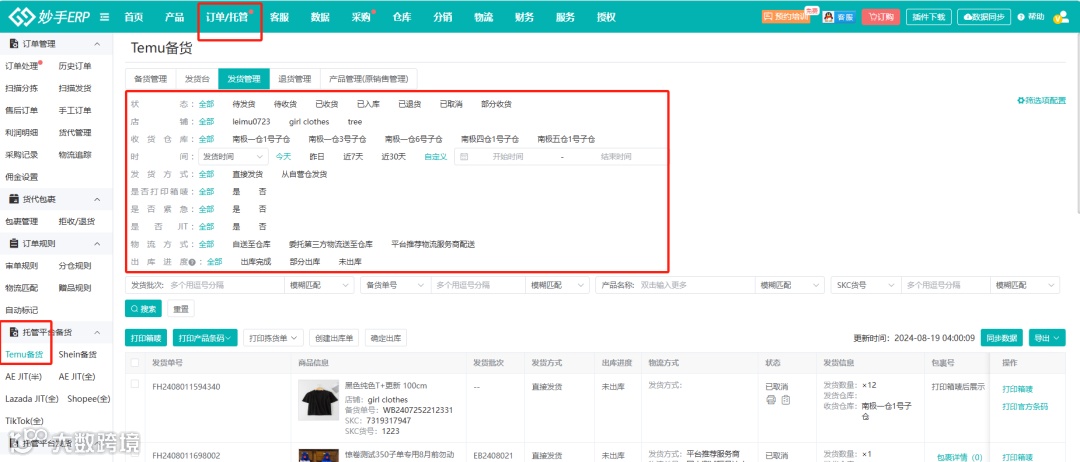Open the 财务 top menu
The image size is (1080, 462).
pyautogui.click(x=524, y=18)
